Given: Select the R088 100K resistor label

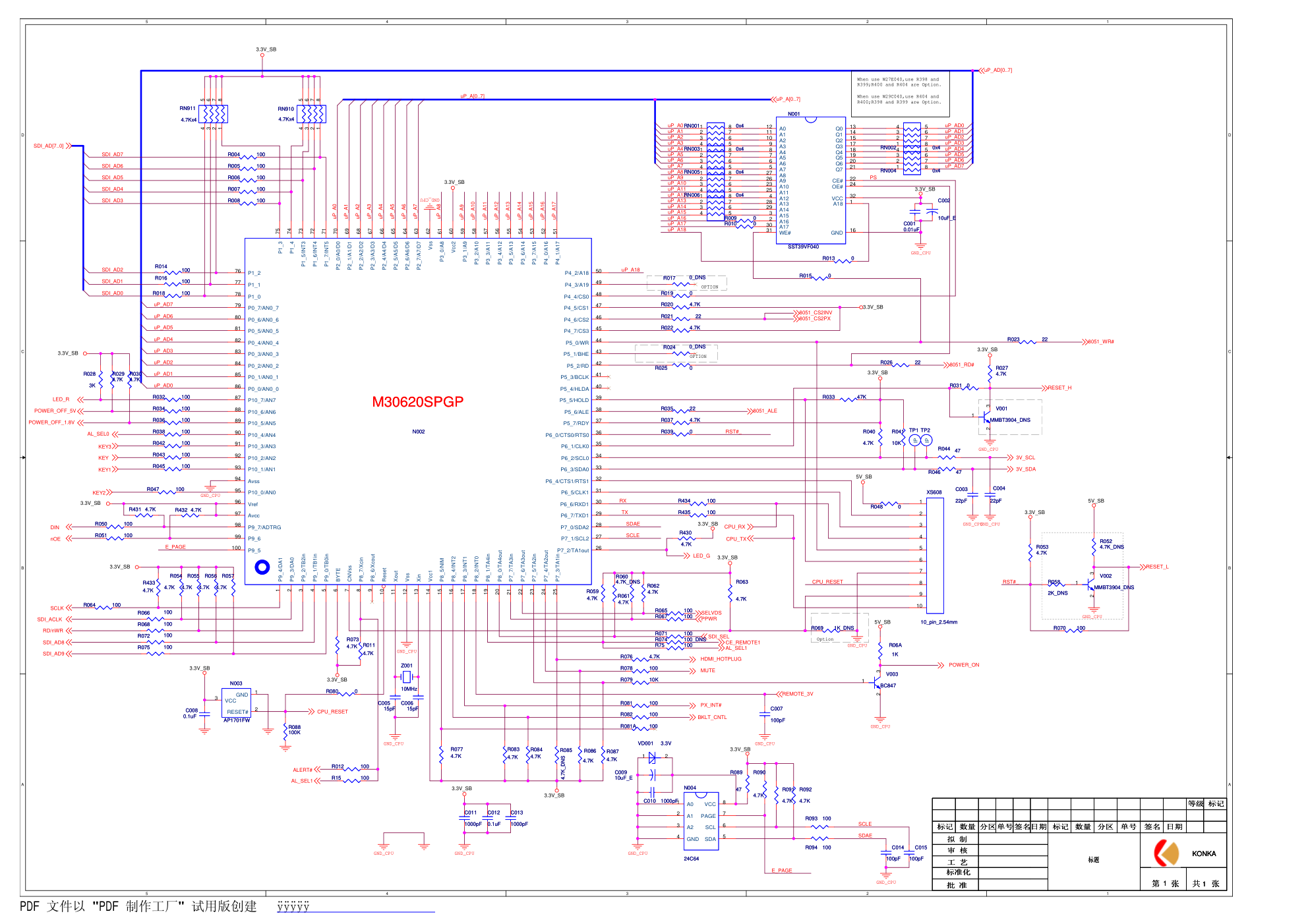Looking at the screenshot, I should 294,730.
